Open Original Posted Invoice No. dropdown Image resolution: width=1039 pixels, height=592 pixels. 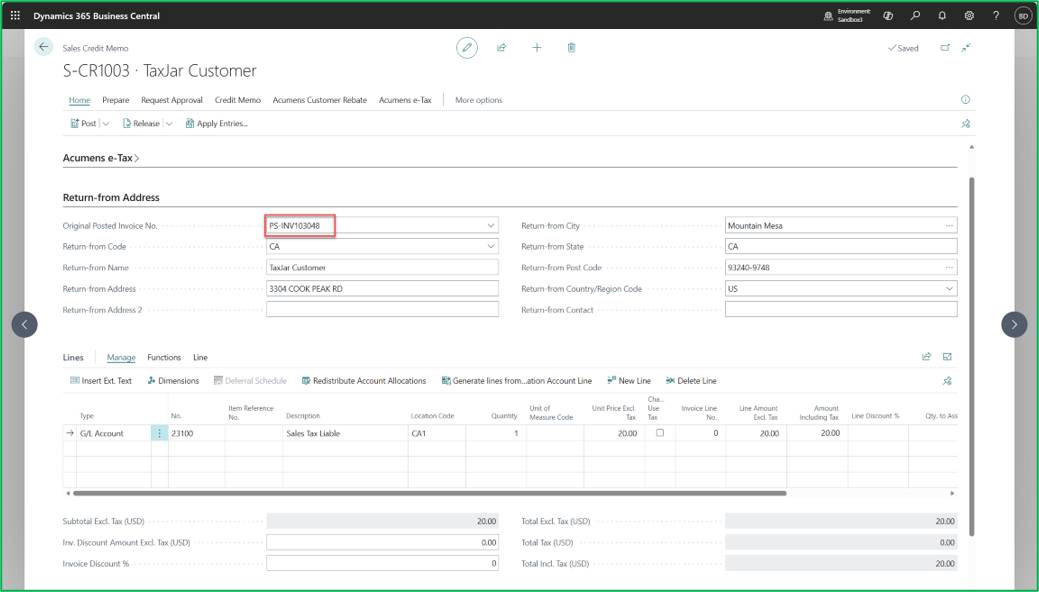tap(491, 225)
